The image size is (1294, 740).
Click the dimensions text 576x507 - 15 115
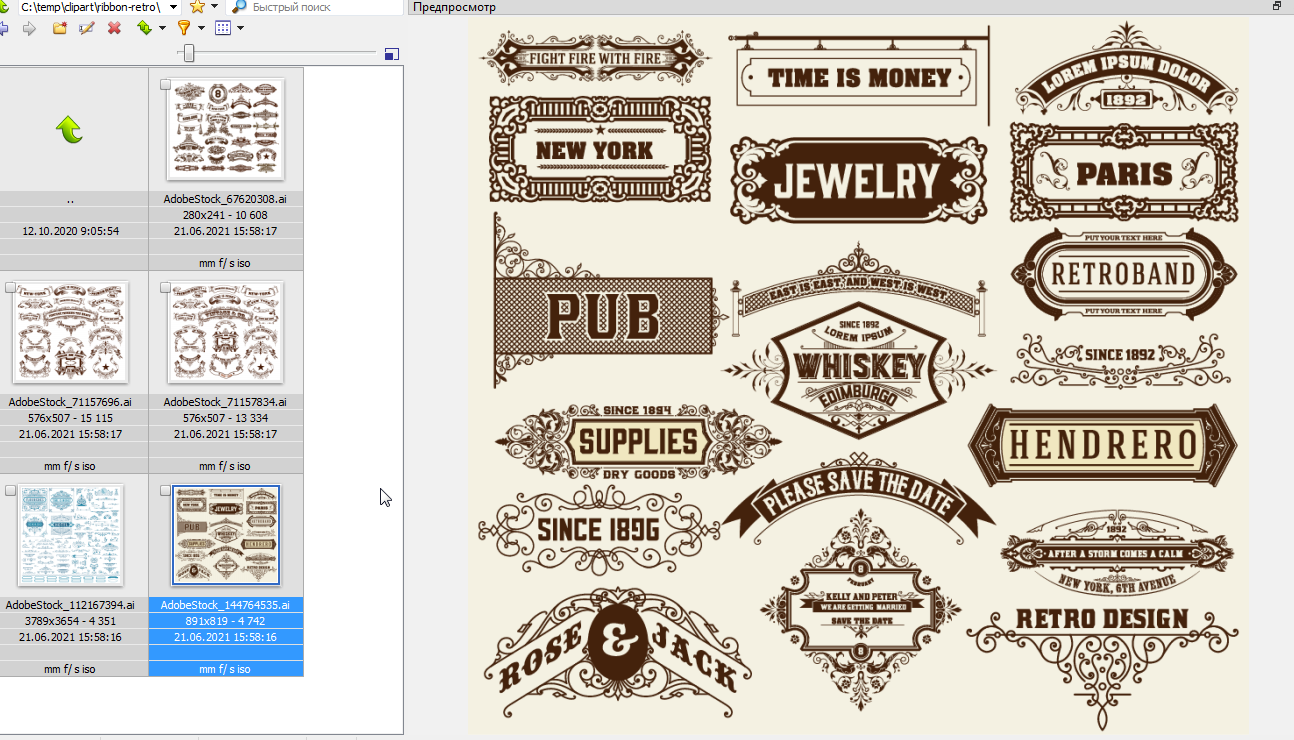pos(70,418)
